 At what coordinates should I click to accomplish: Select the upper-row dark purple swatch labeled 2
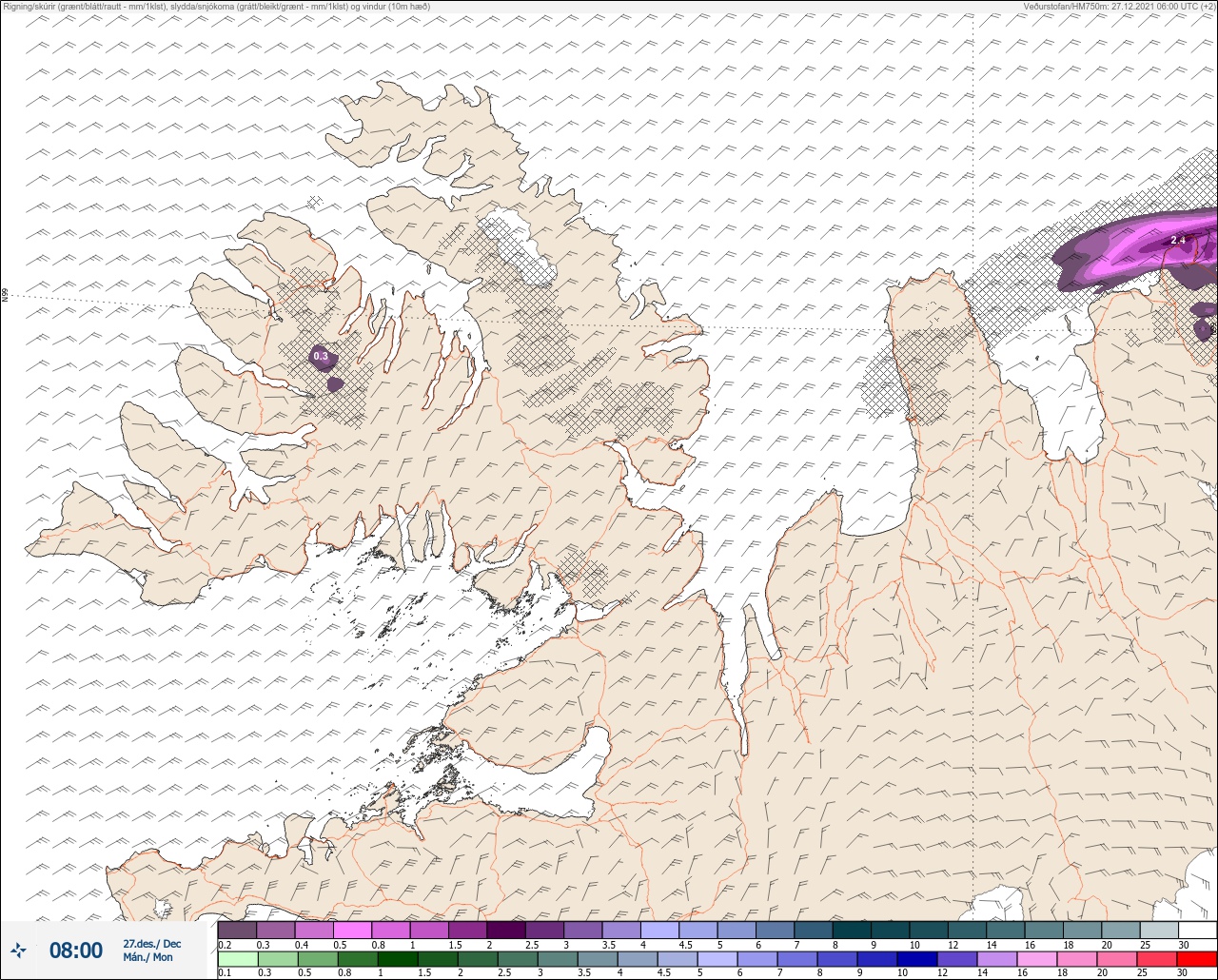pyautogui.click(x=506, y=930)
